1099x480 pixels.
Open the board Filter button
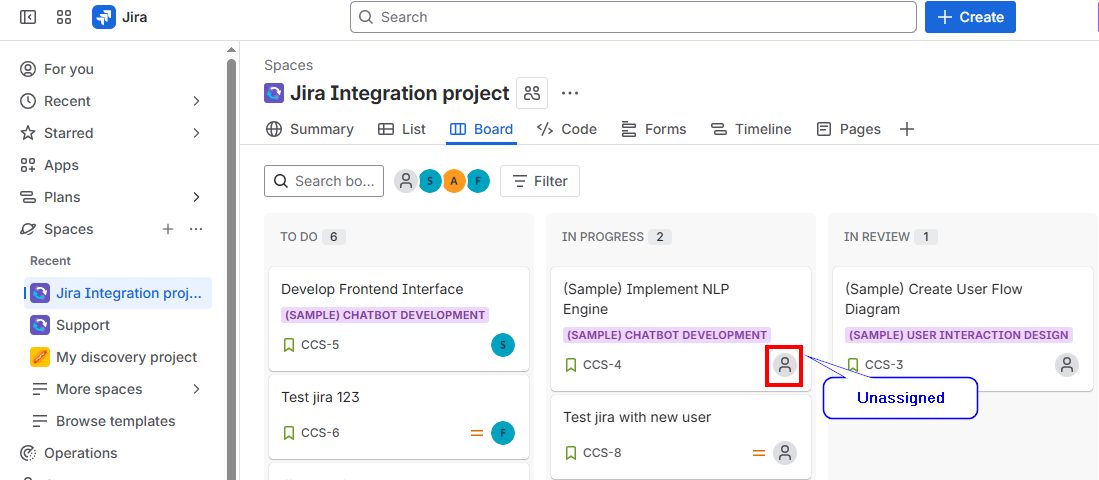click(x=540, y=181)
